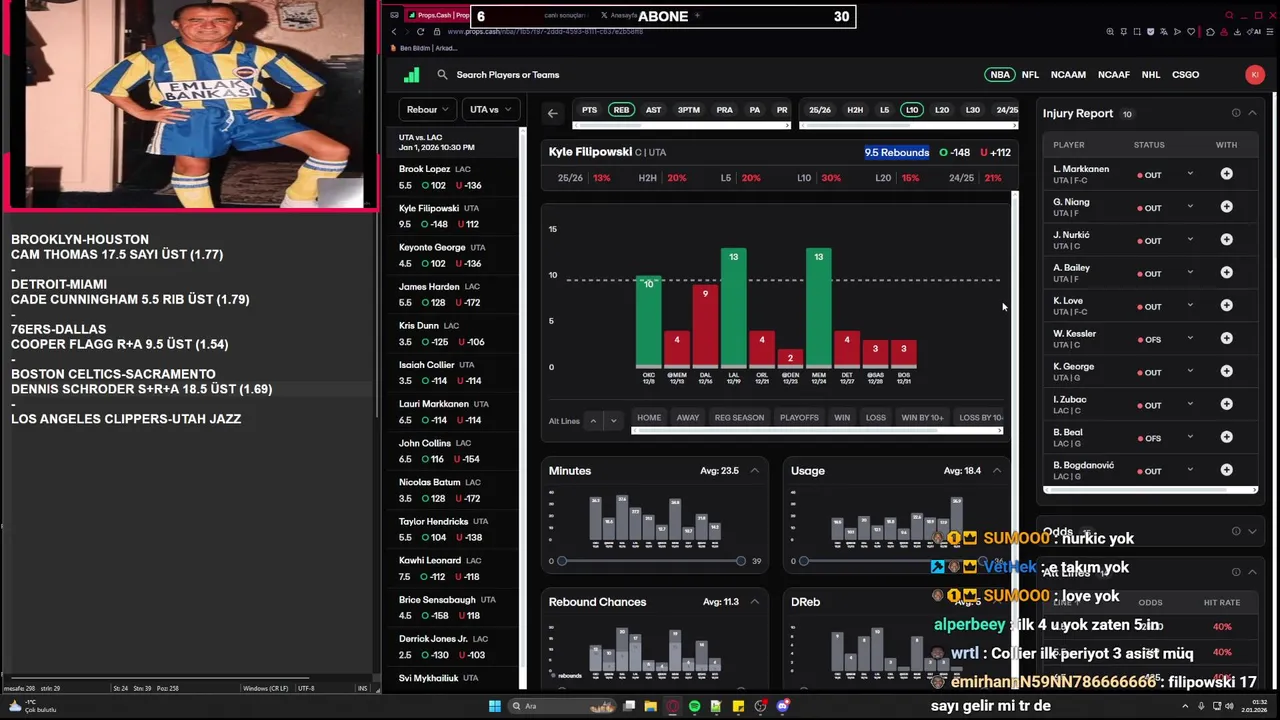
Task: Collapse the Minutes card
Action: coord(755,471)
